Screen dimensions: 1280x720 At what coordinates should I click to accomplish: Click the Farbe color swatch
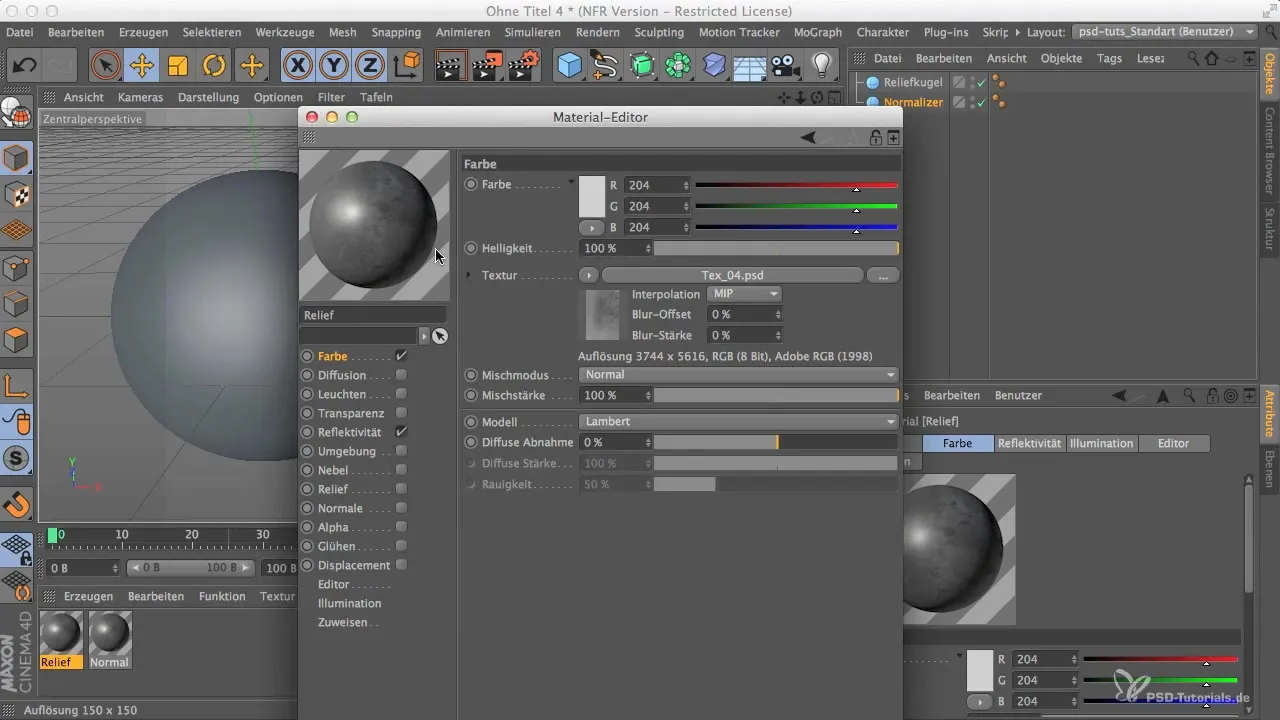(592, 197)
